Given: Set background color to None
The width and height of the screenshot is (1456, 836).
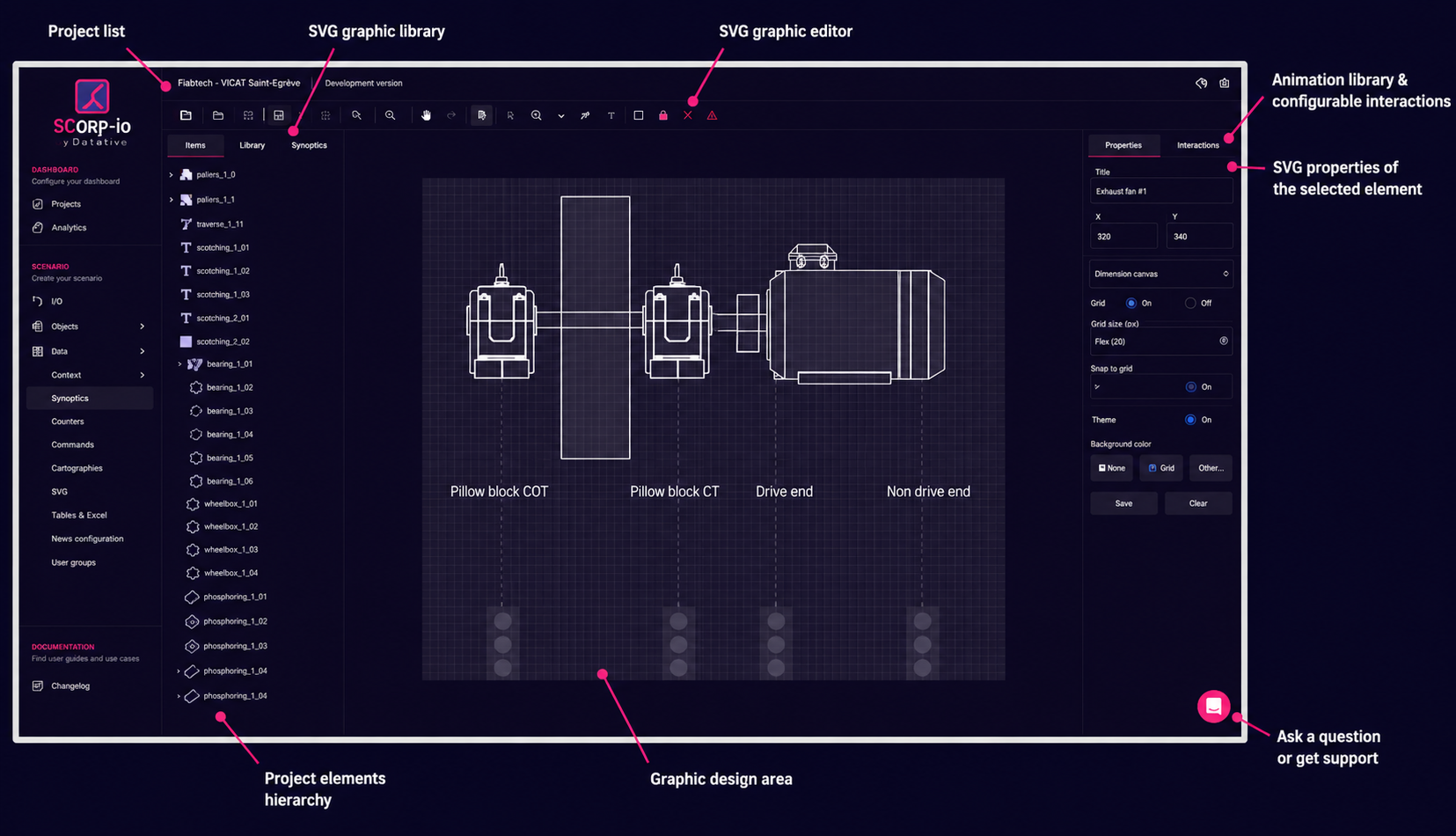Looking at the screenshot, I should (1111, 468).
